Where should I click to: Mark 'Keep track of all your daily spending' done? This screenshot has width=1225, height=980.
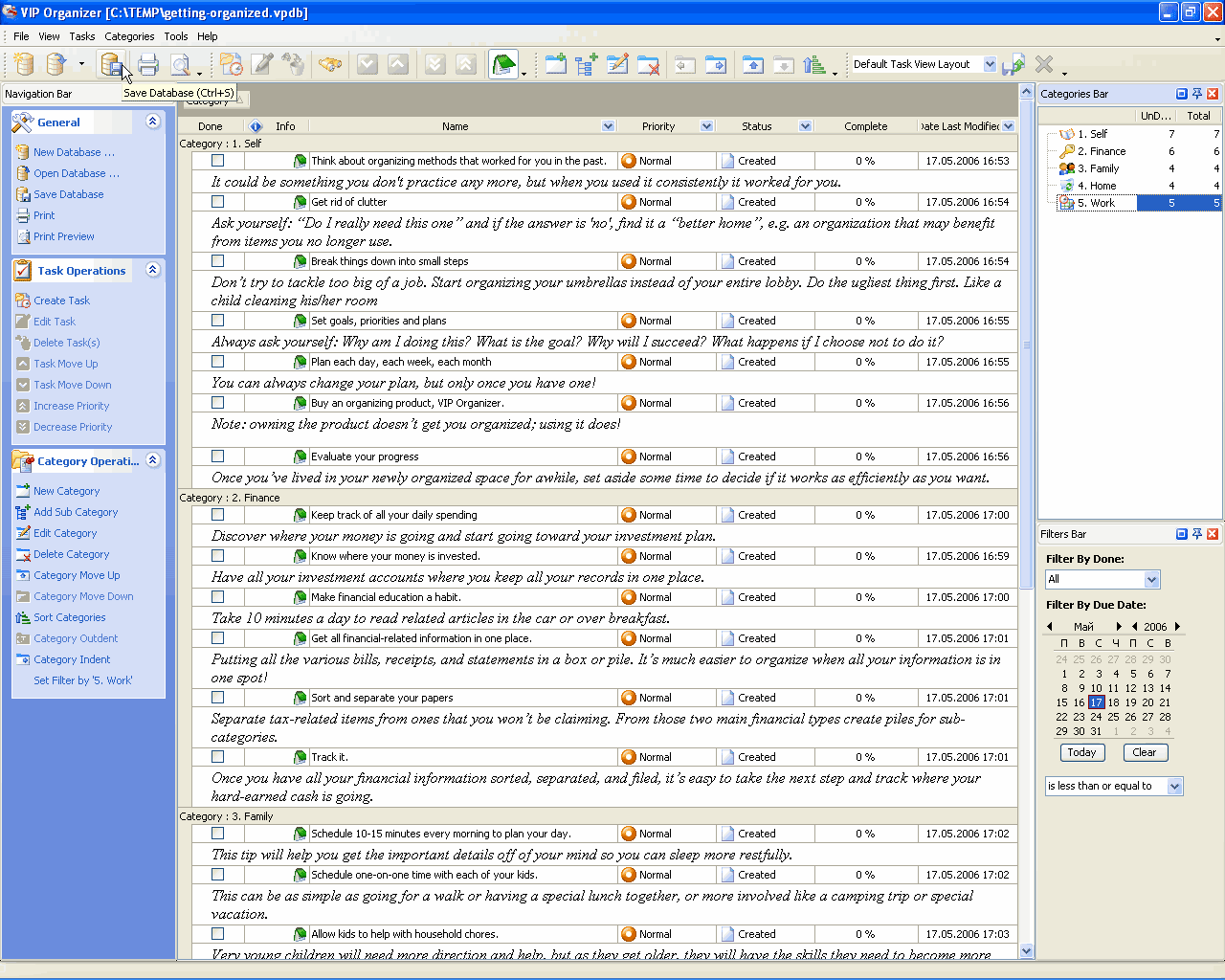[218, 515]
